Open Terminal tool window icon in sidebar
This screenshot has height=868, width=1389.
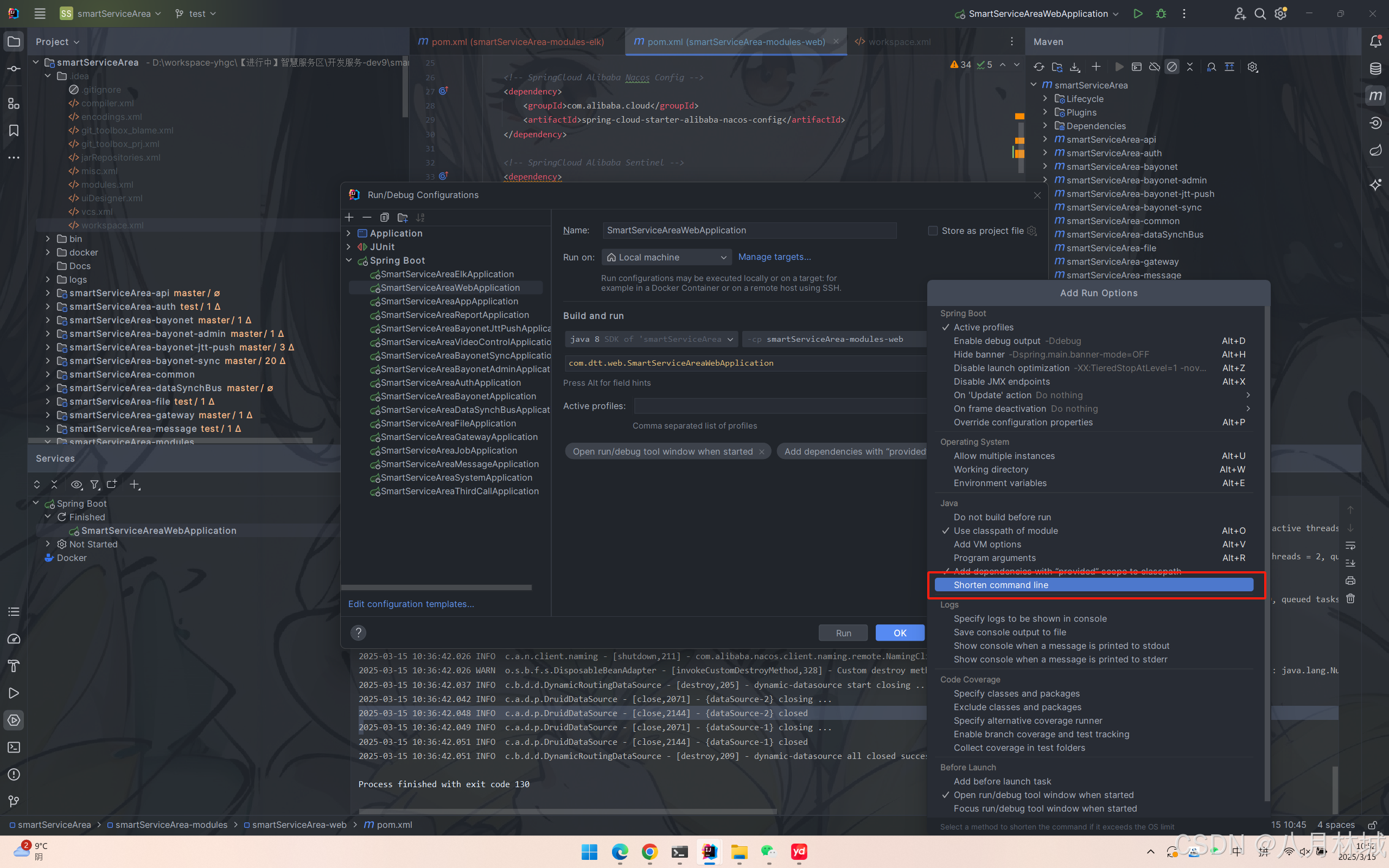(x=14, y=748)
